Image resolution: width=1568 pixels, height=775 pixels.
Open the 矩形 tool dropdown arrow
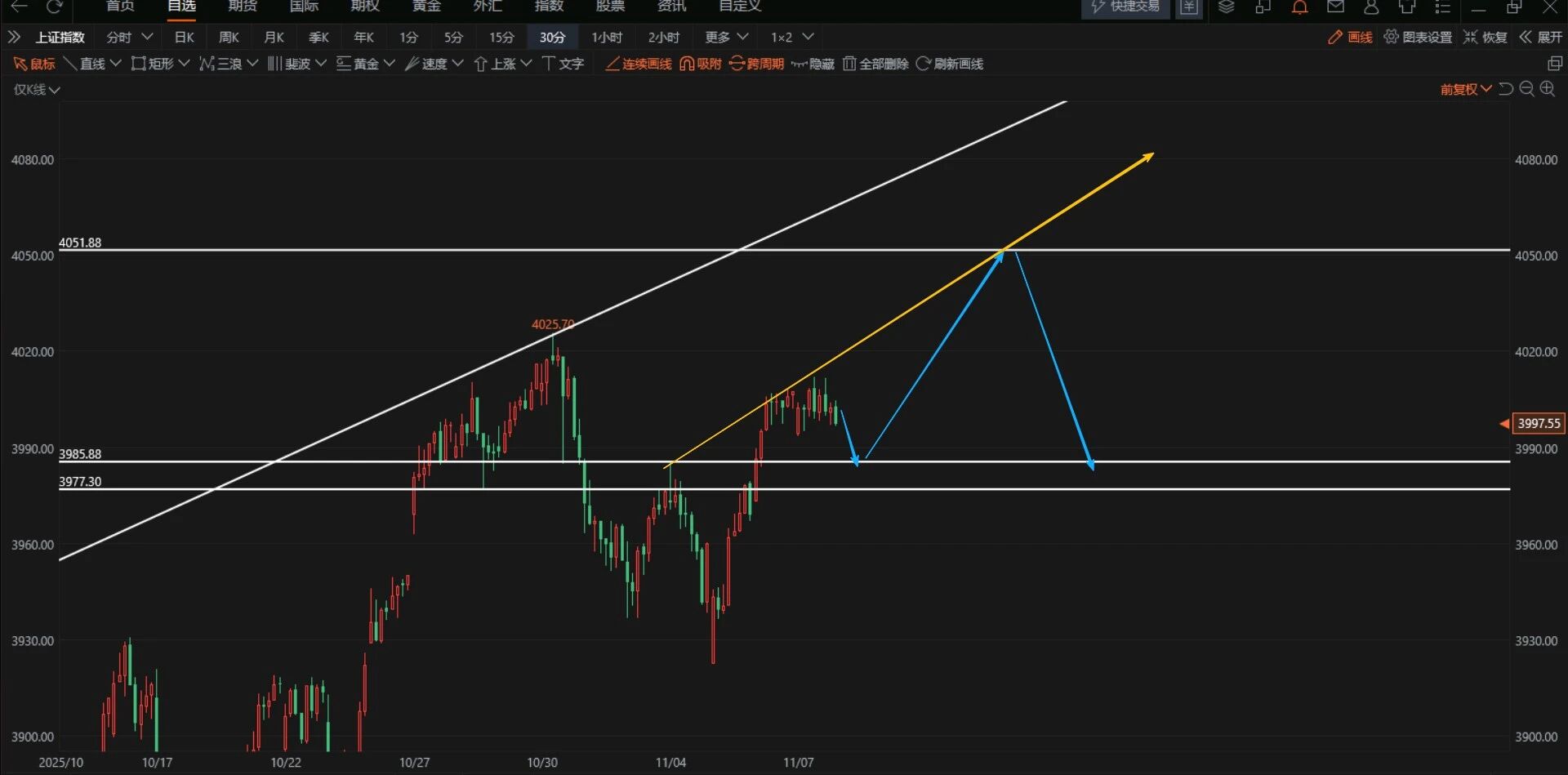[x=183, y=64]
